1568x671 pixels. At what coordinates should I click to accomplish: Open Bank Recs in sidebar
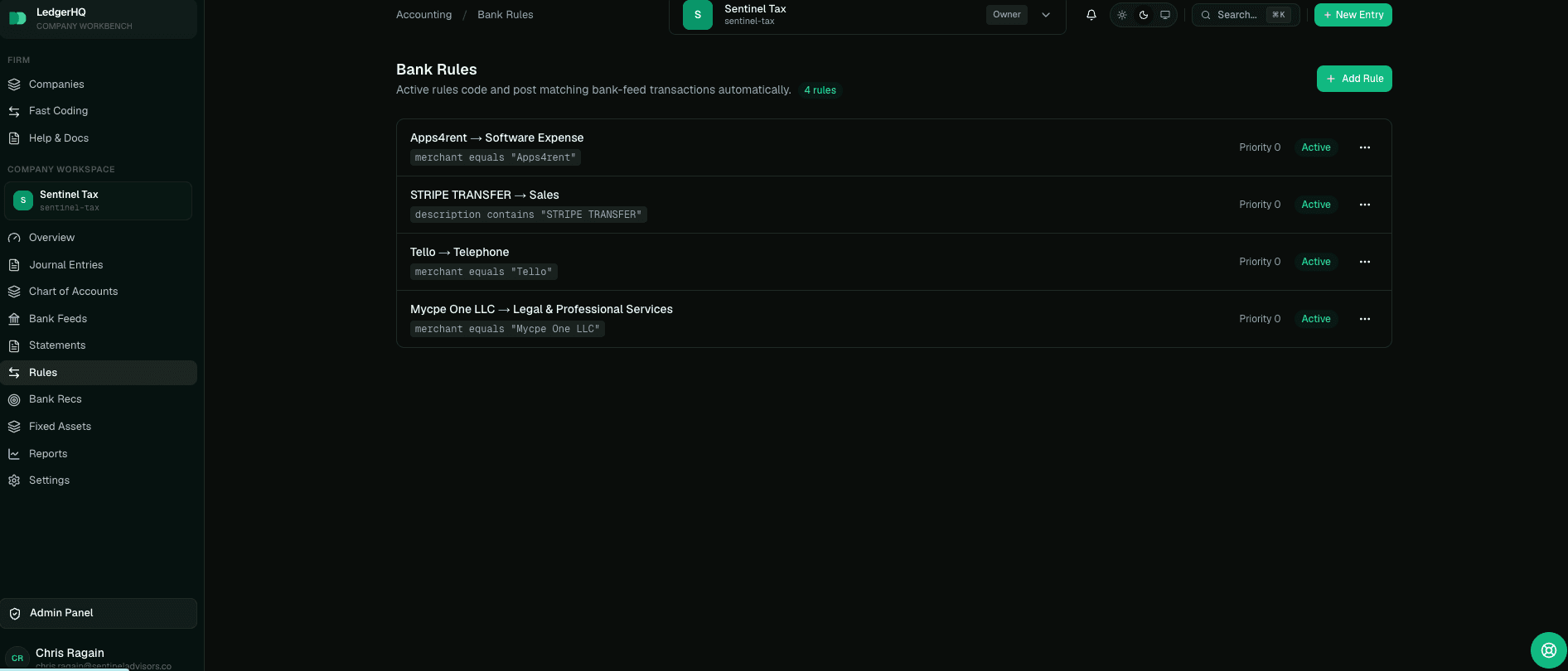(99, 399)
